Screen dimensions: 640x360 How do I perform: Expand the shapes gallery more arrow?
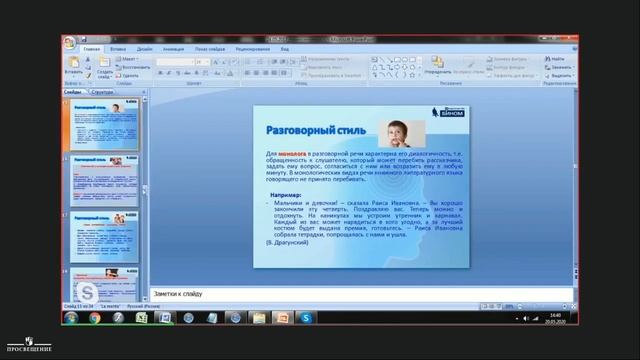coord(420,76)
